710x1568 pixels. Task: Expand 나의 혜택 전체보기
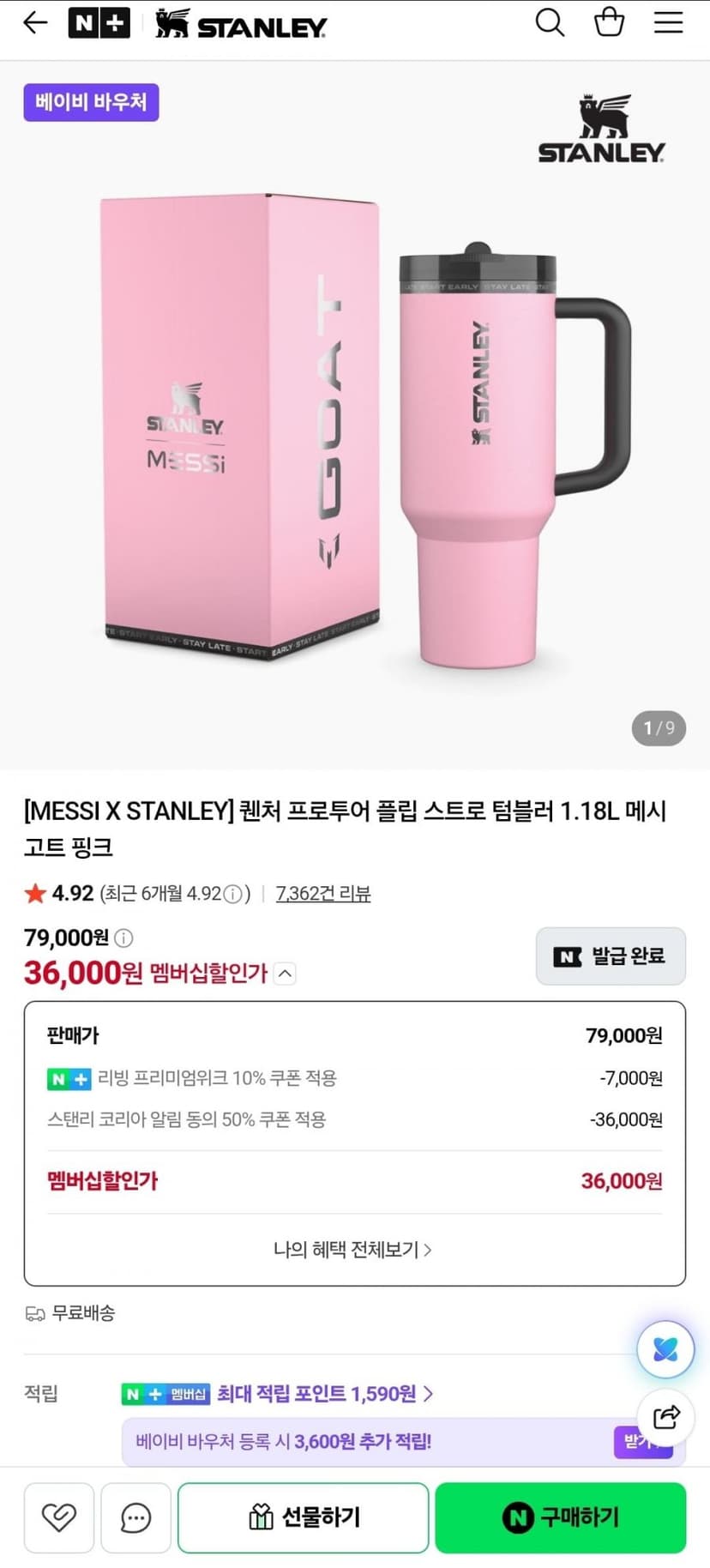(352, 1250)
